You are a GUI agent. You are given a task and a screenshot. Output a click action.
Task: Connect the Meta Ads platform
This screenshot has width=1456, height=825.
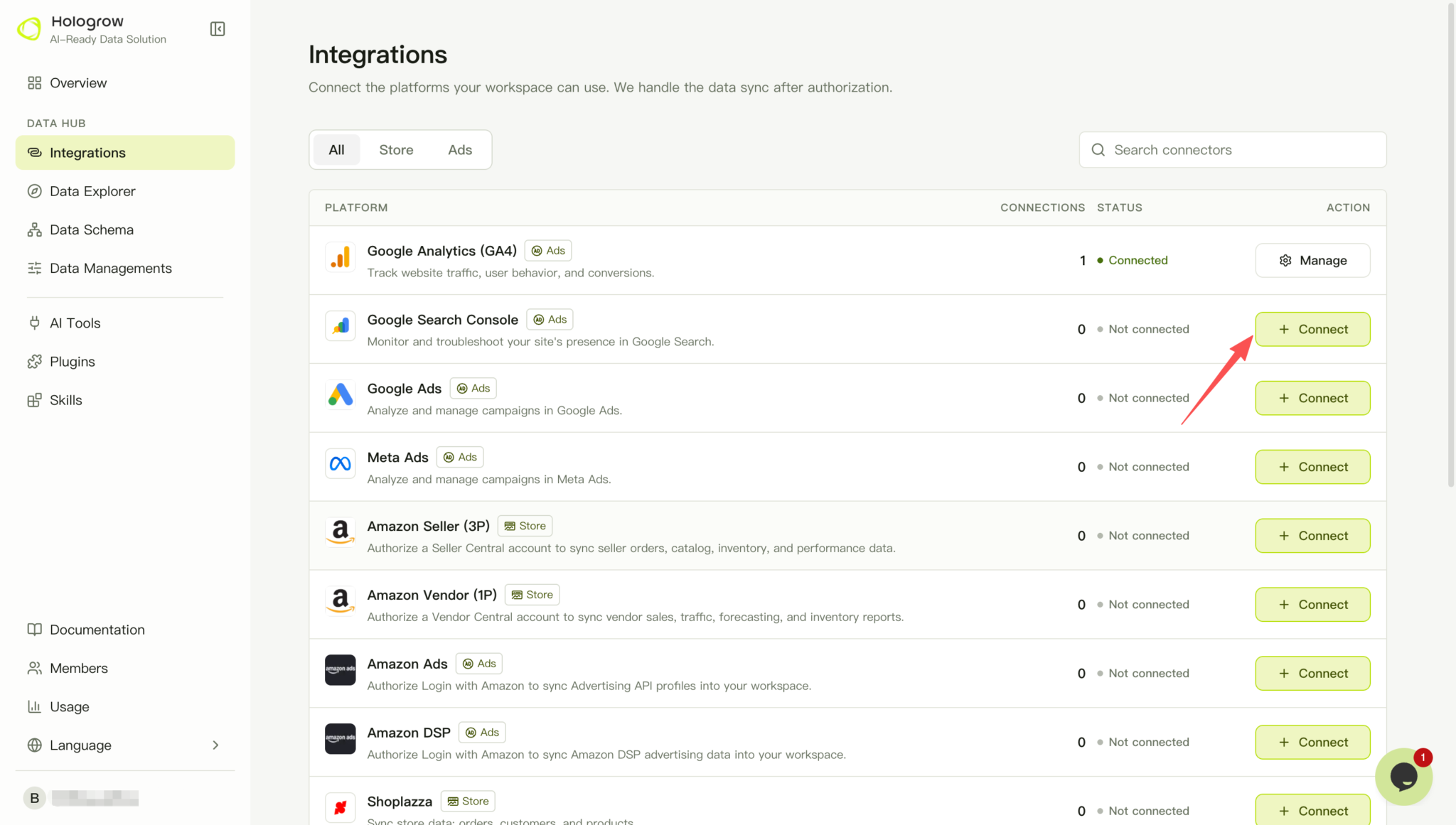[1312, 468]
